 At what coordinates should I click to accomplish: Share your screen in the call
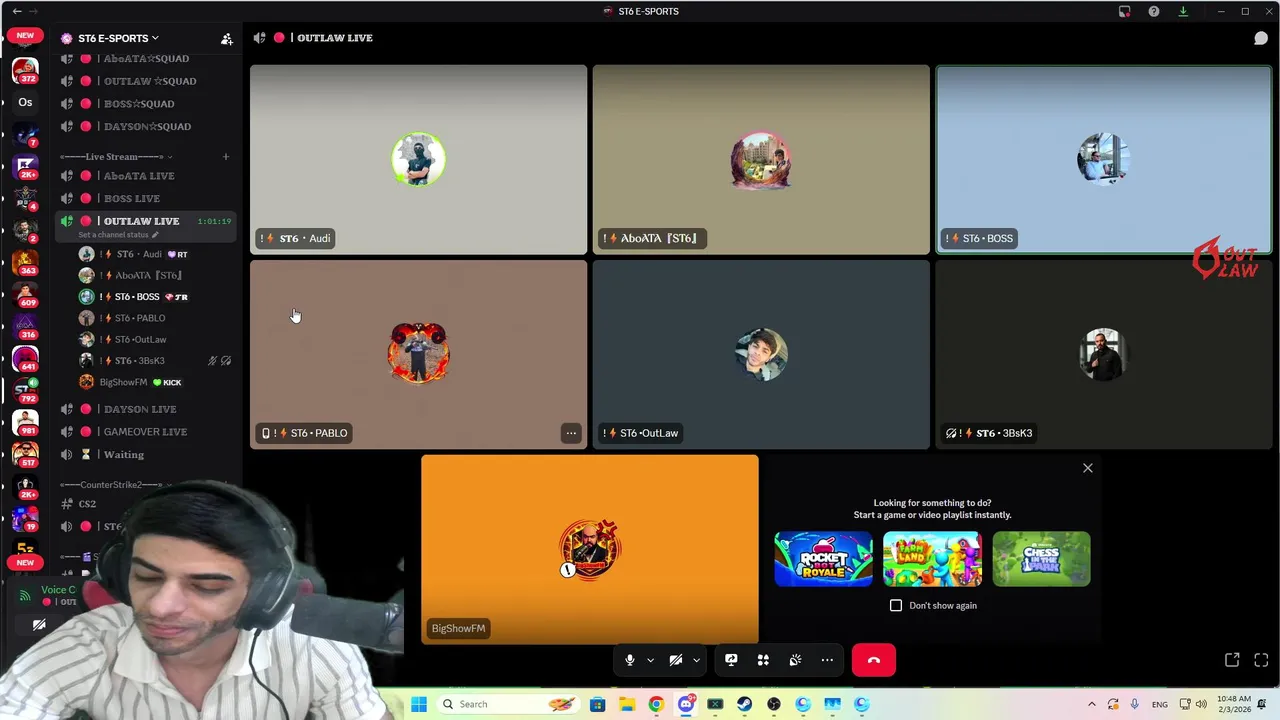[731, 660]
